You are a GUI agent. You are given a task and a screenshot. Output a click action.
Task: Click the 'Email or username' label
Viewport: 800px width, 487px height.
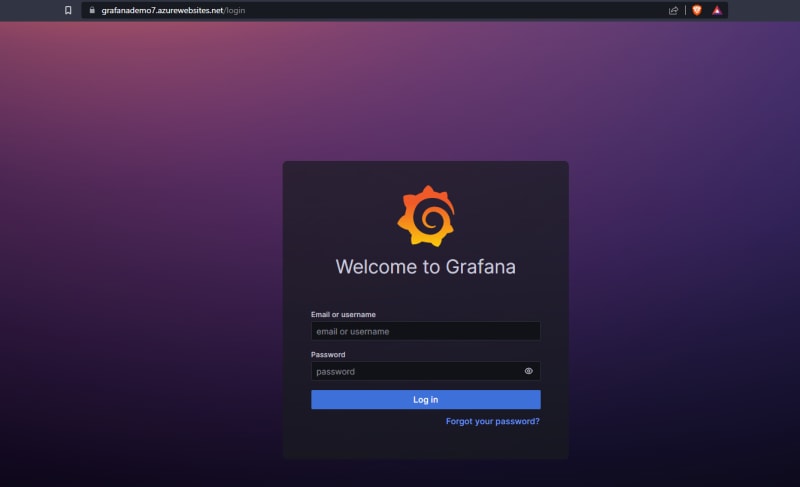coord(343,315)
